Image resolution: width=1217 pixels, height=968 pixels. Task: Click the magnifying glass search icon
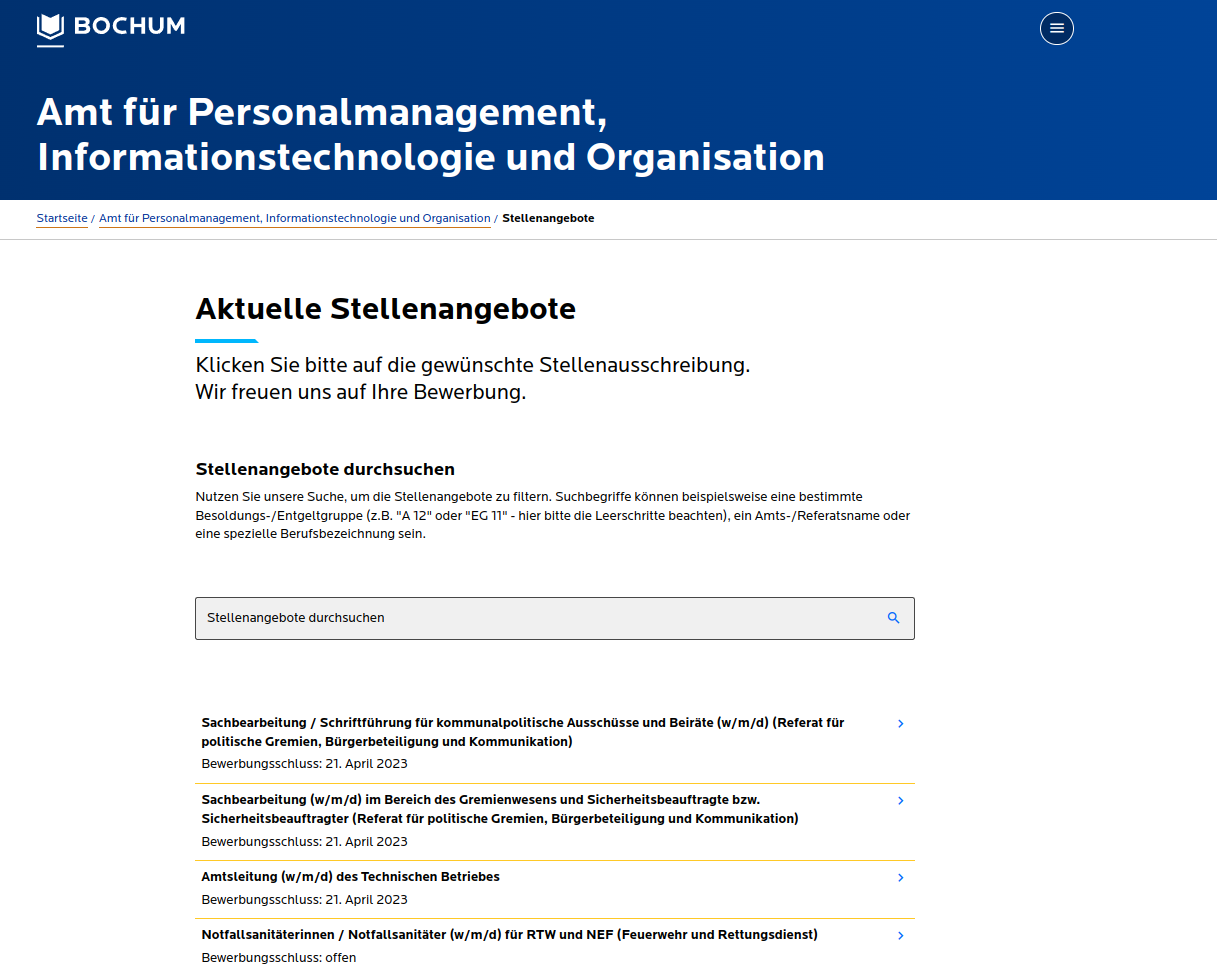893,618
